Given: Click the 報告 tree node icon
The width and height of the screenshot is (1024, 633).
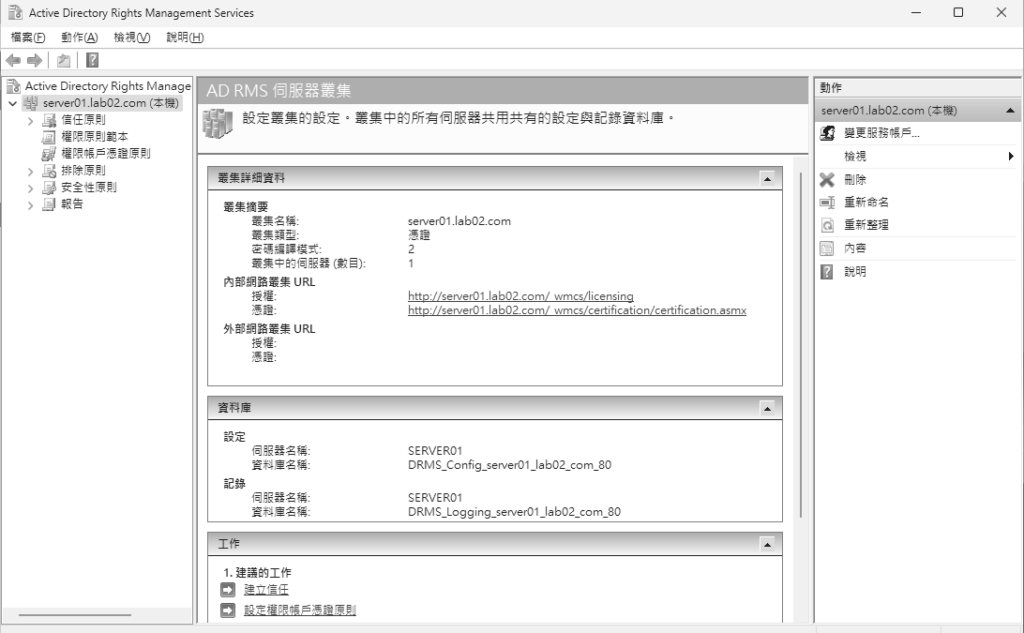Looking at the screenshot, I should click(x=49, y=204).
